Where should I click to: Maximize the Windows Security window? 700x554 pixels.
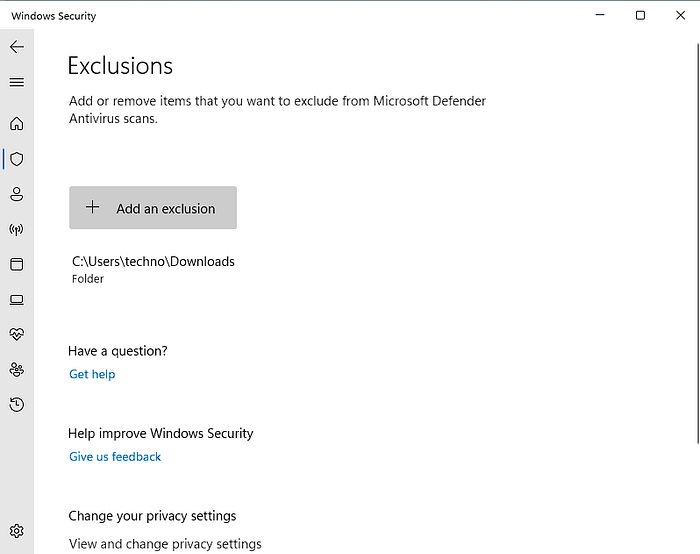pyautogui.click(x=640, y=15)
